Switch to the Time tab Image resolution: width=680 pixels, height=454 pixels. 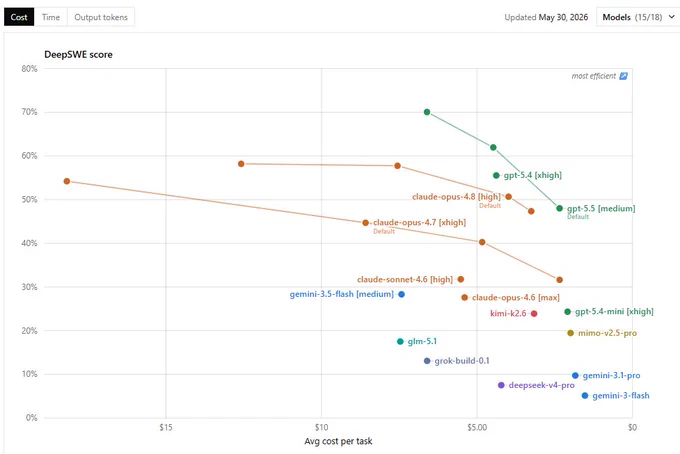click(51, 17)
